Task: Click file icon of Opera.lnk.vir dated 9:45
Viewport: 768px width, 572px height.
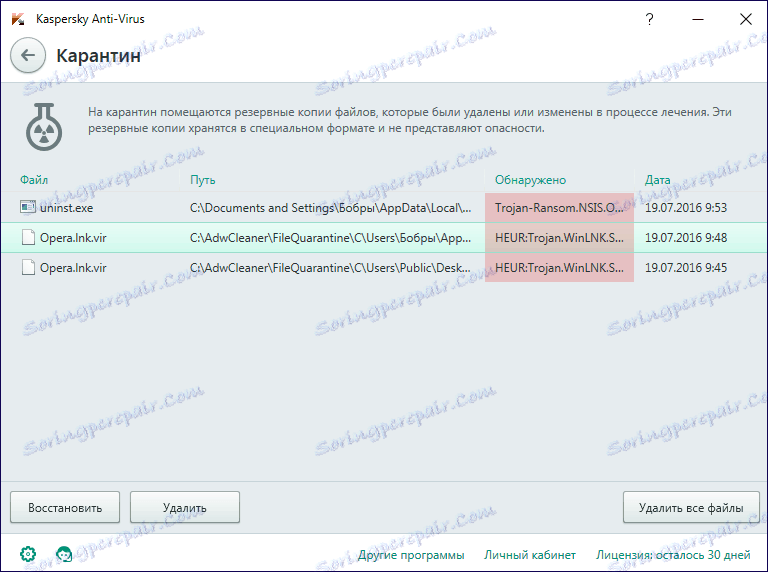Action: (28, 267)
